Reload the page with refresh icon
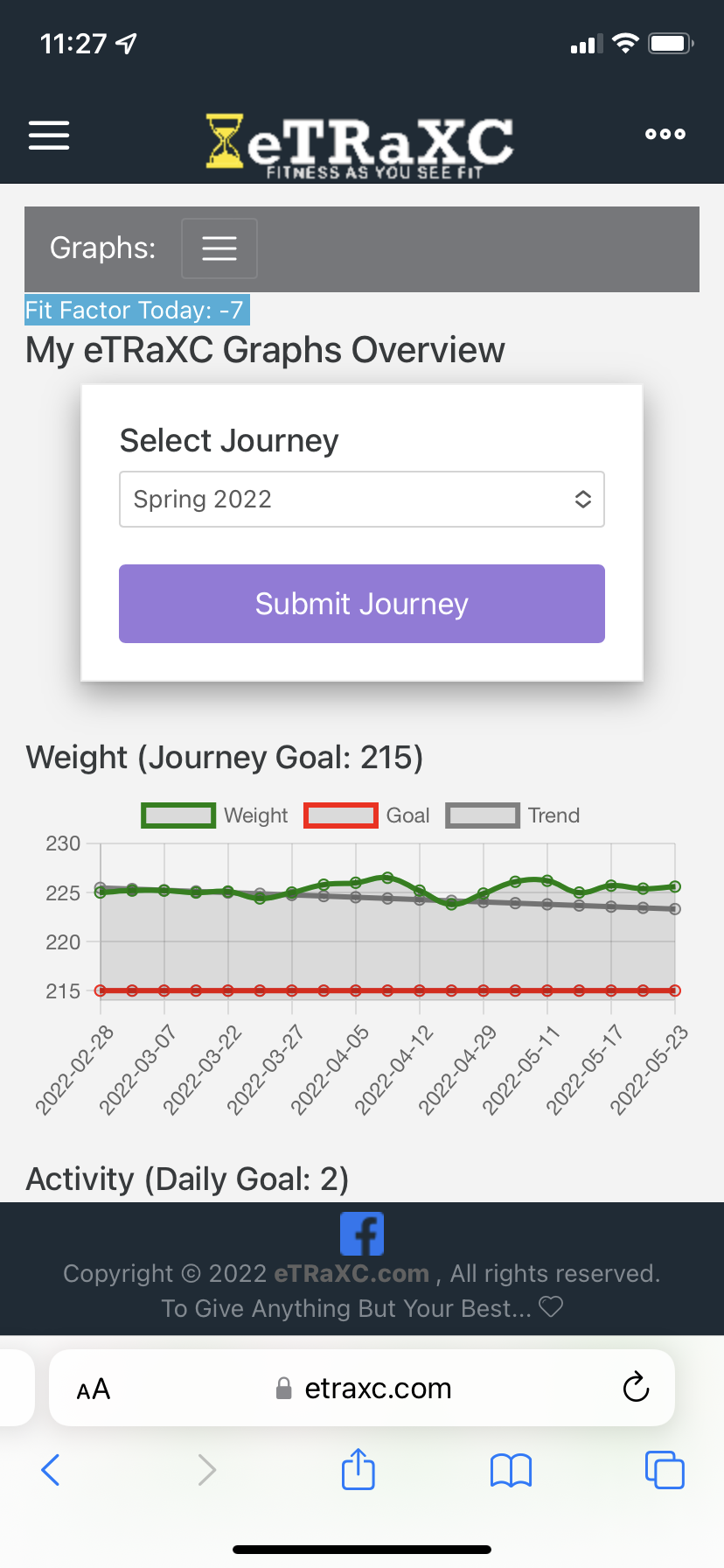Image resolution: width=724 pixels, height=1568 pixels. click(x=636, y=1387)
